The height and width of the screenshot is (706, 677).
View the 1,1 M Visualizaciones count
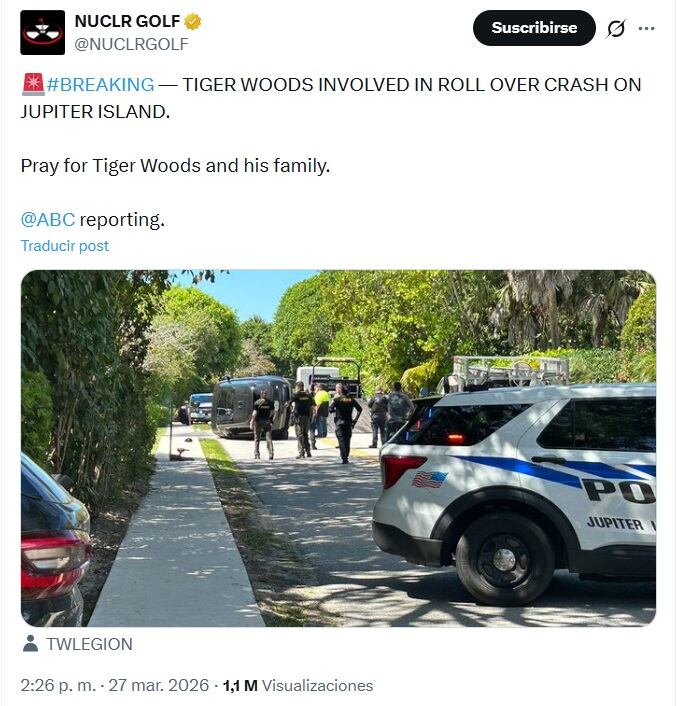tap(298, 685)
